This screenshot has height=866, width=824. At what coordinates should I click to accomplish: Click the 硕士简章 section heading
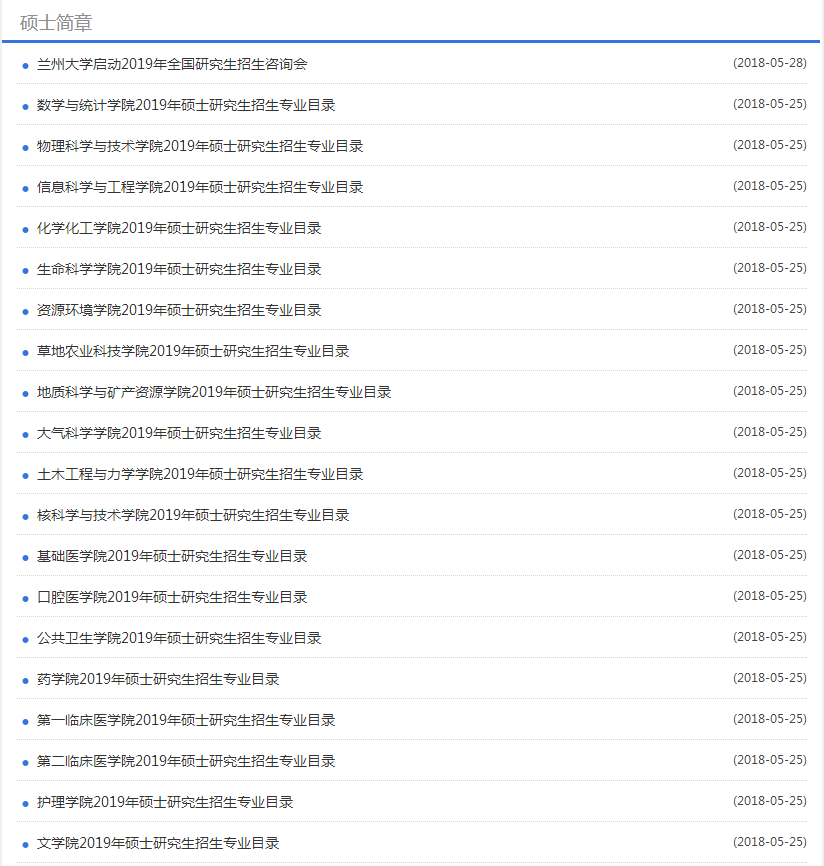(56, 23)
